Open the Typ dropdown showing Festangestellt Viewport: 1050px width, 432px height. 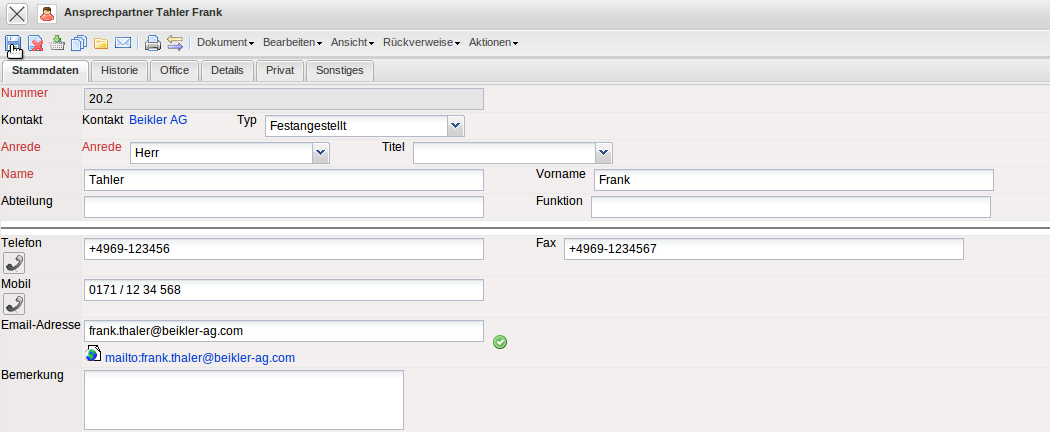tap(455, 126)
